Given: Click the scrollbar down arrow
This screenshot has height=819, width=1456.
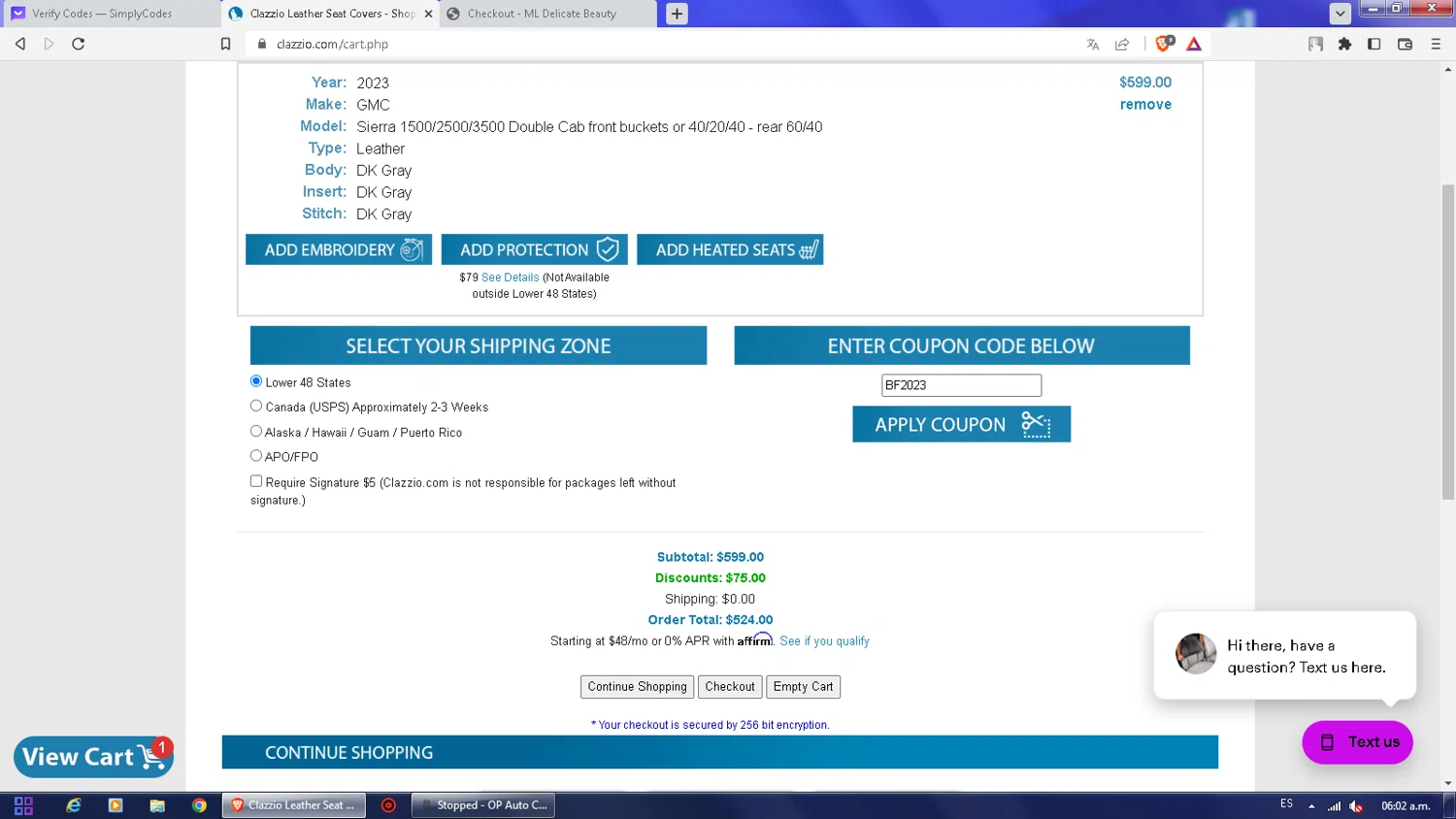Looking at the screenshot, I should pos(1448,783).
